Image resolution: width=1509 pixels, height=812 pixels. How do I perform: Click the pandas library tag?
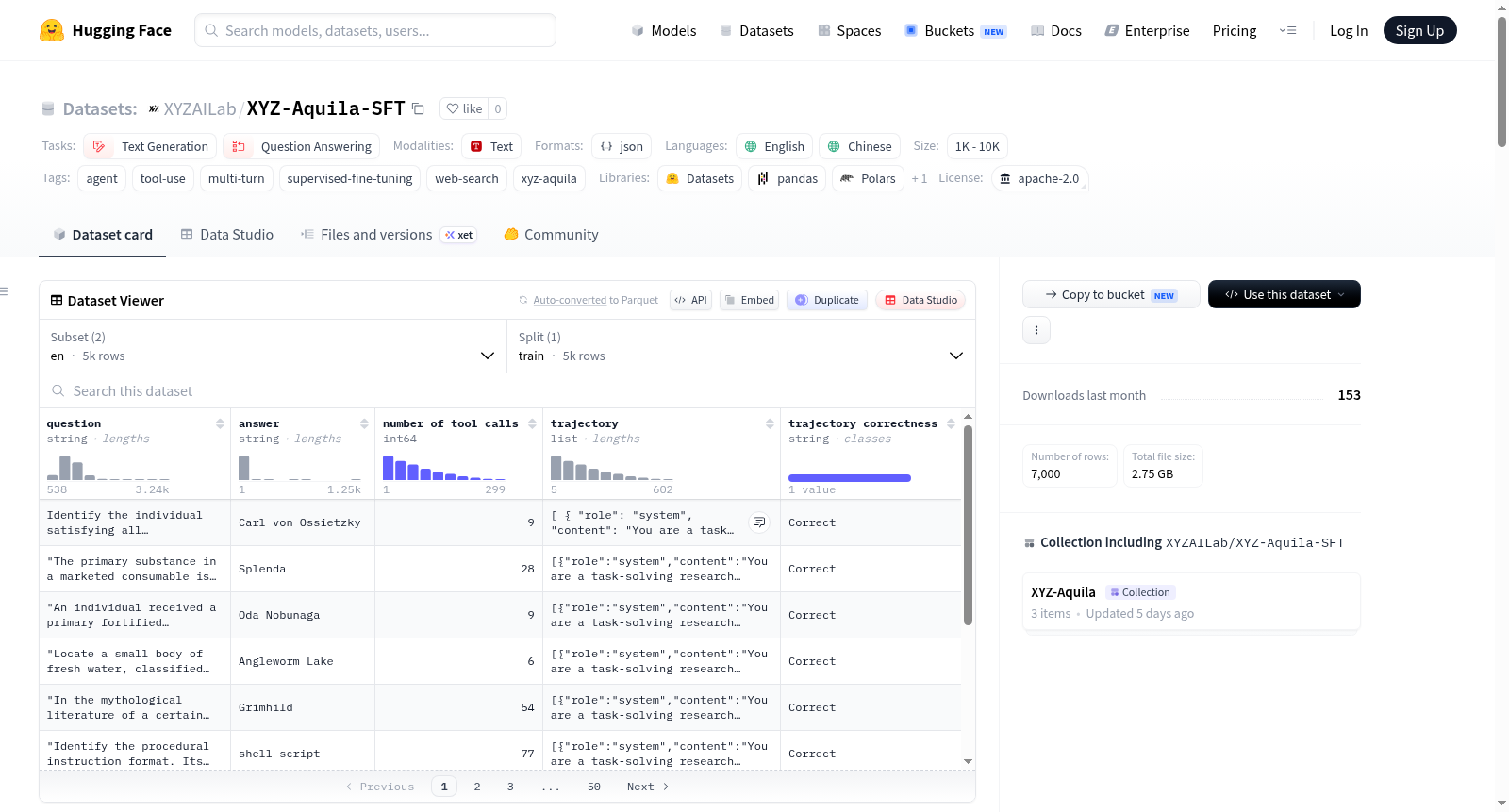point(788,178)
